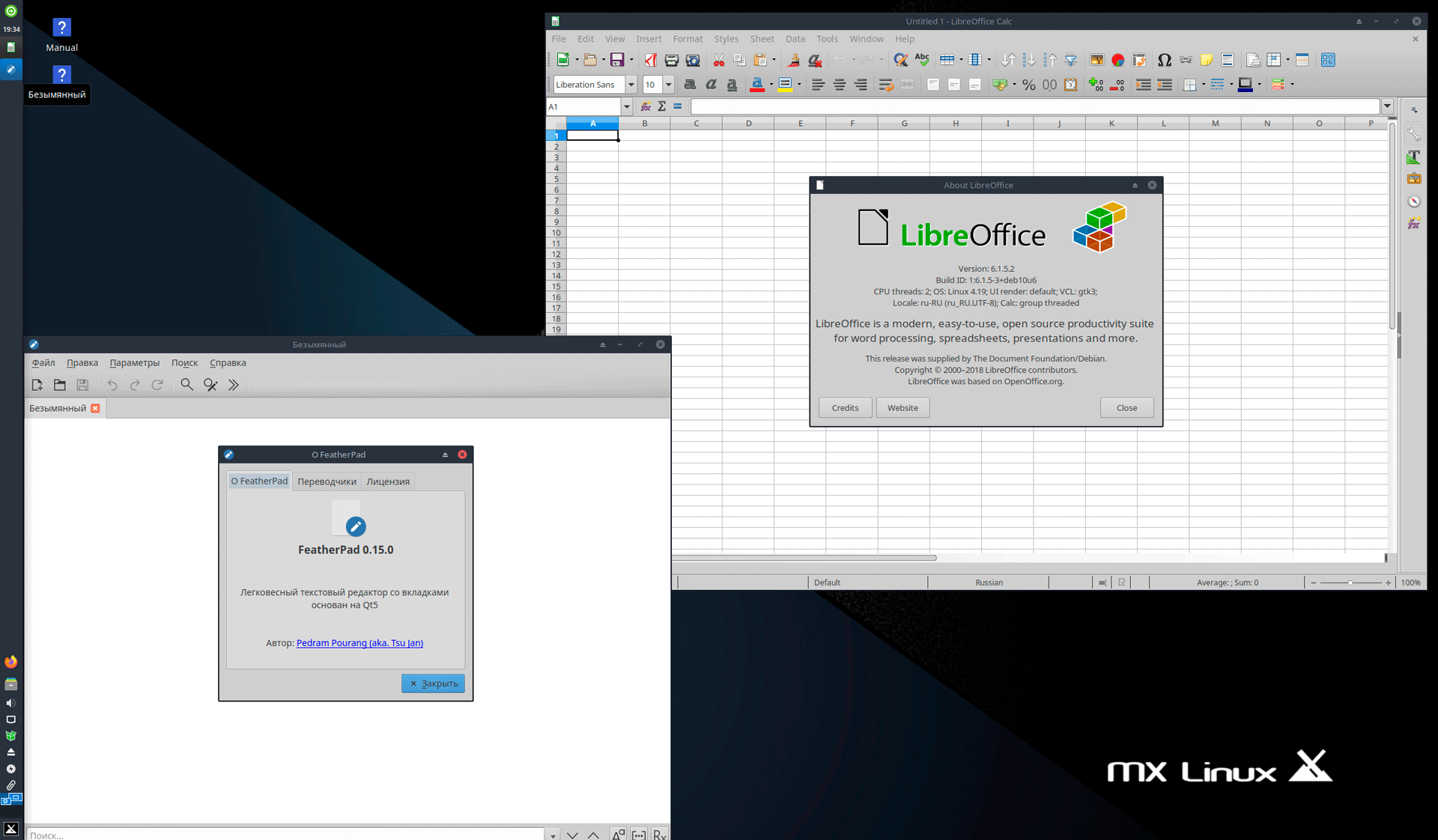The width and height of the screenshot is (1438, 840).
Task: Open the Sheet menu in Calc
Action: (x=762, y=39)
